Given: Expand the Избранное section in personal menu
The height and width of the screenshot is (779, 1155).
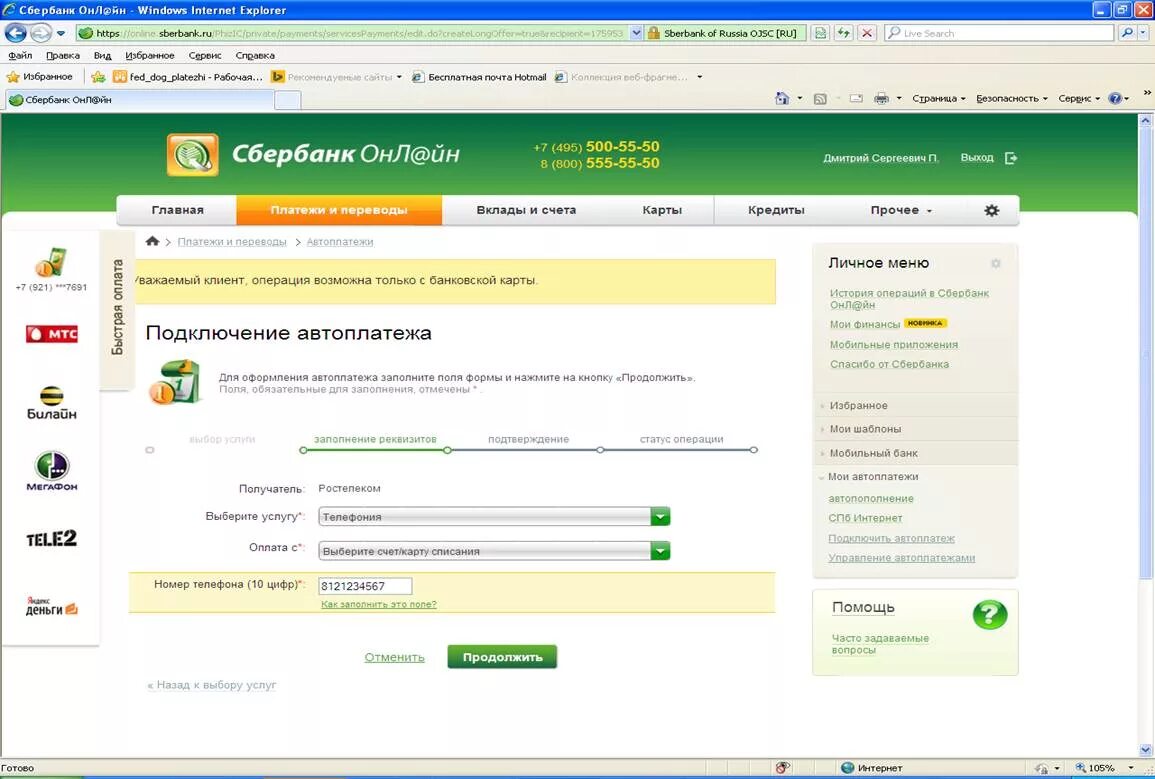Looking at the screenshot, I should point(858,406).
